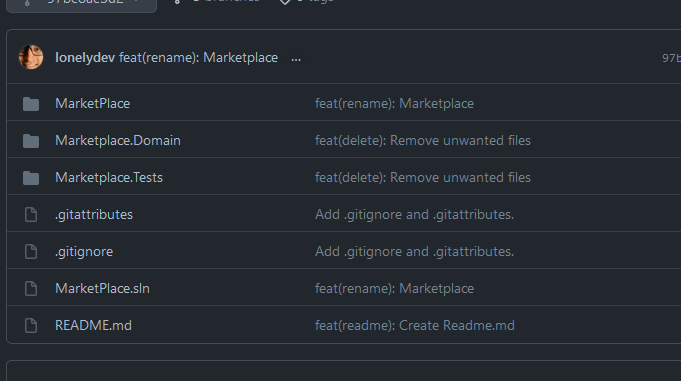Open feat(readme): Create Readme.md commit message
The image size is (681, 382).
coord(415,325)
